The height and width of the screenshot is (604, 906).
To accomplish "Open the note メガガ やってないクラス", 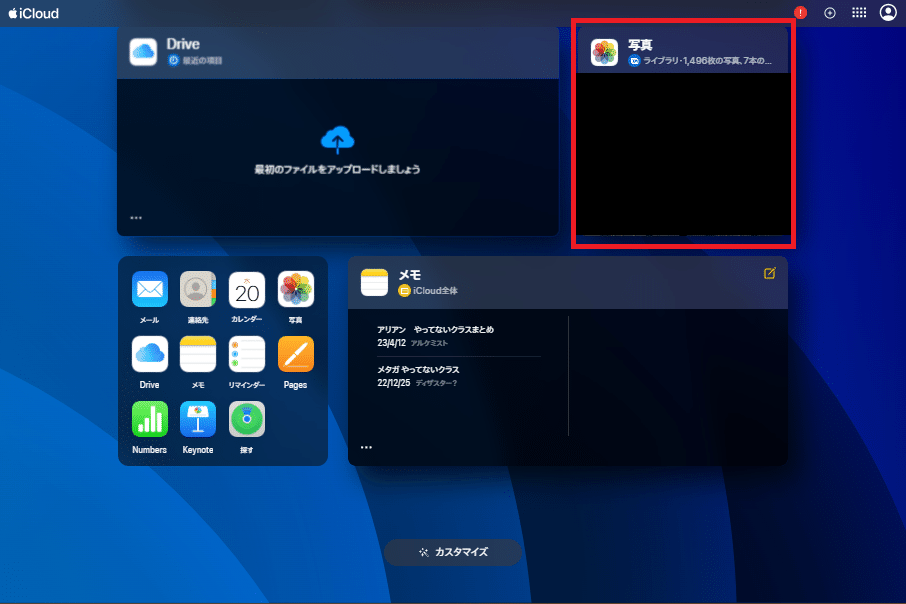I will coord(459,376).
